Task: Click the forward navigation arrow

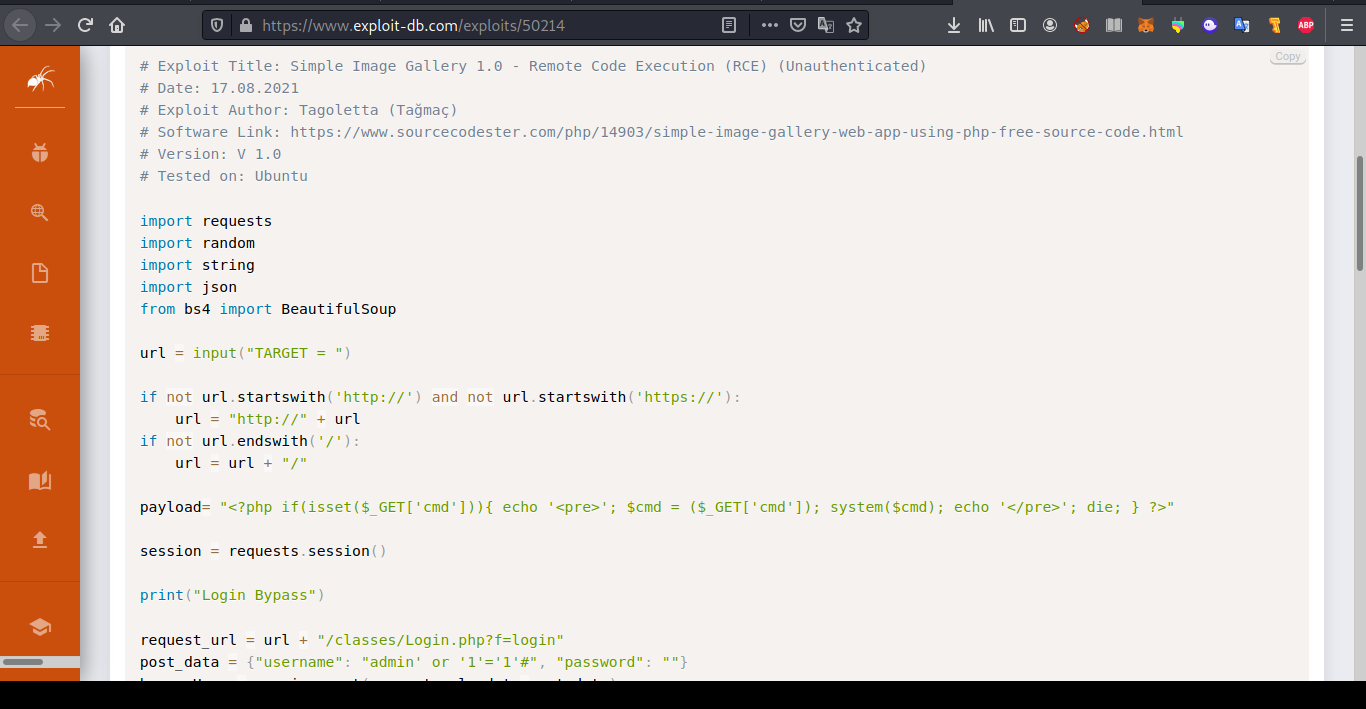Action: pos(54,25)
